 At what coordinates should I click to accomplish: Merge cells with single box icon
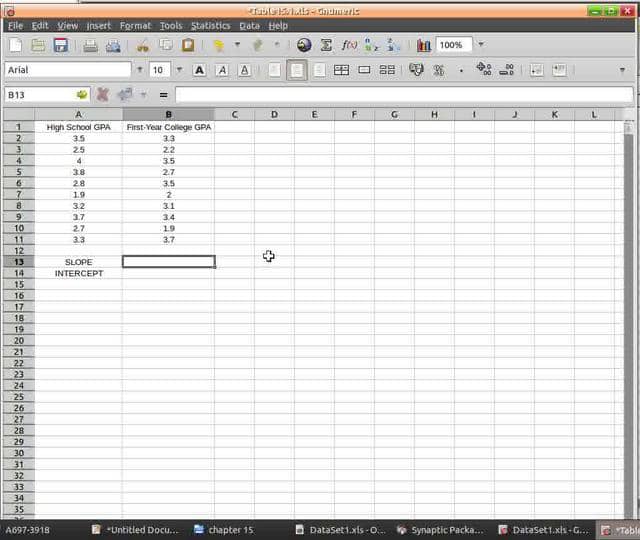(364, 70)
